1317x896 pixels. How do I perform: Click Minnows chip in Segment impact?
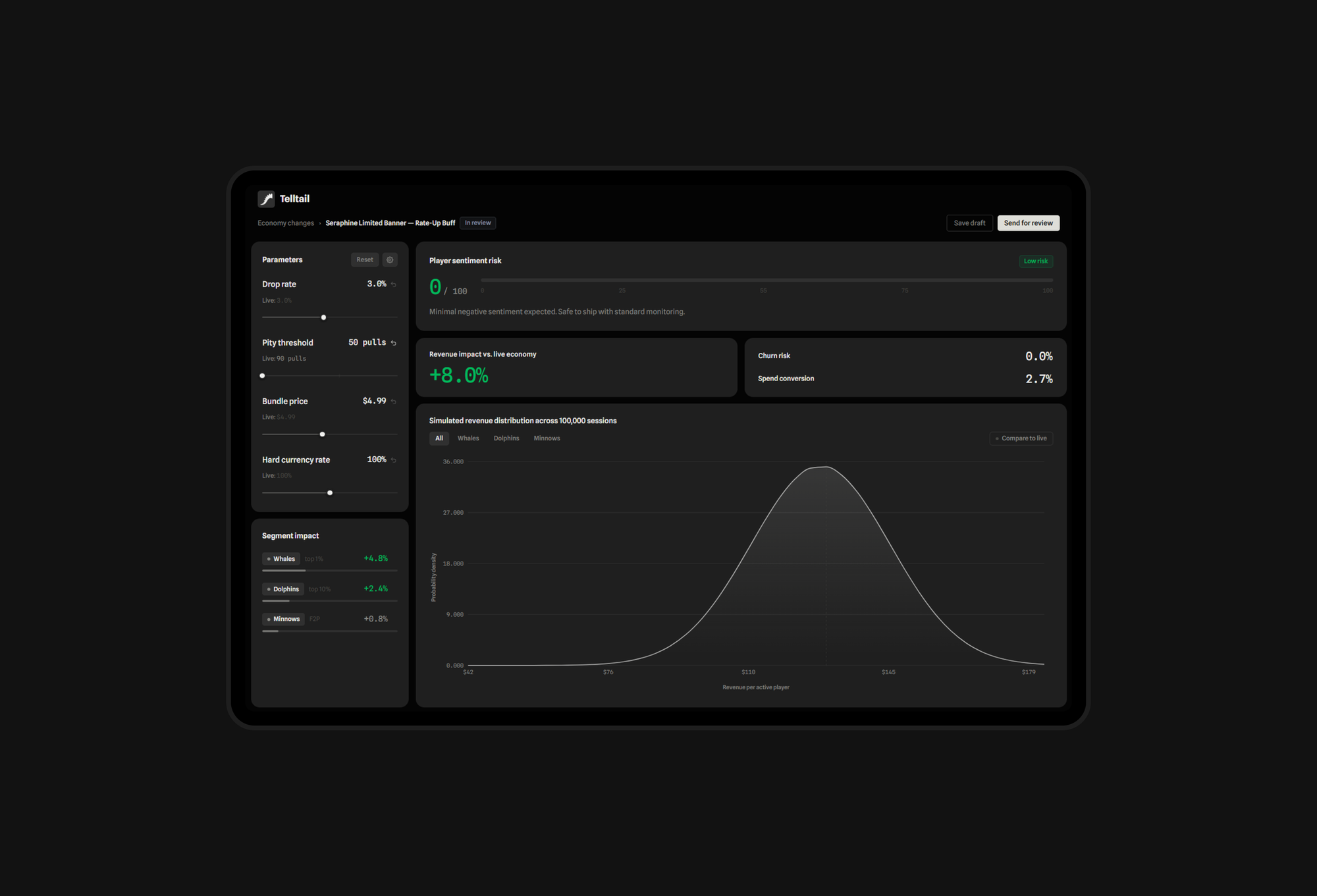(x=283, y=619)
